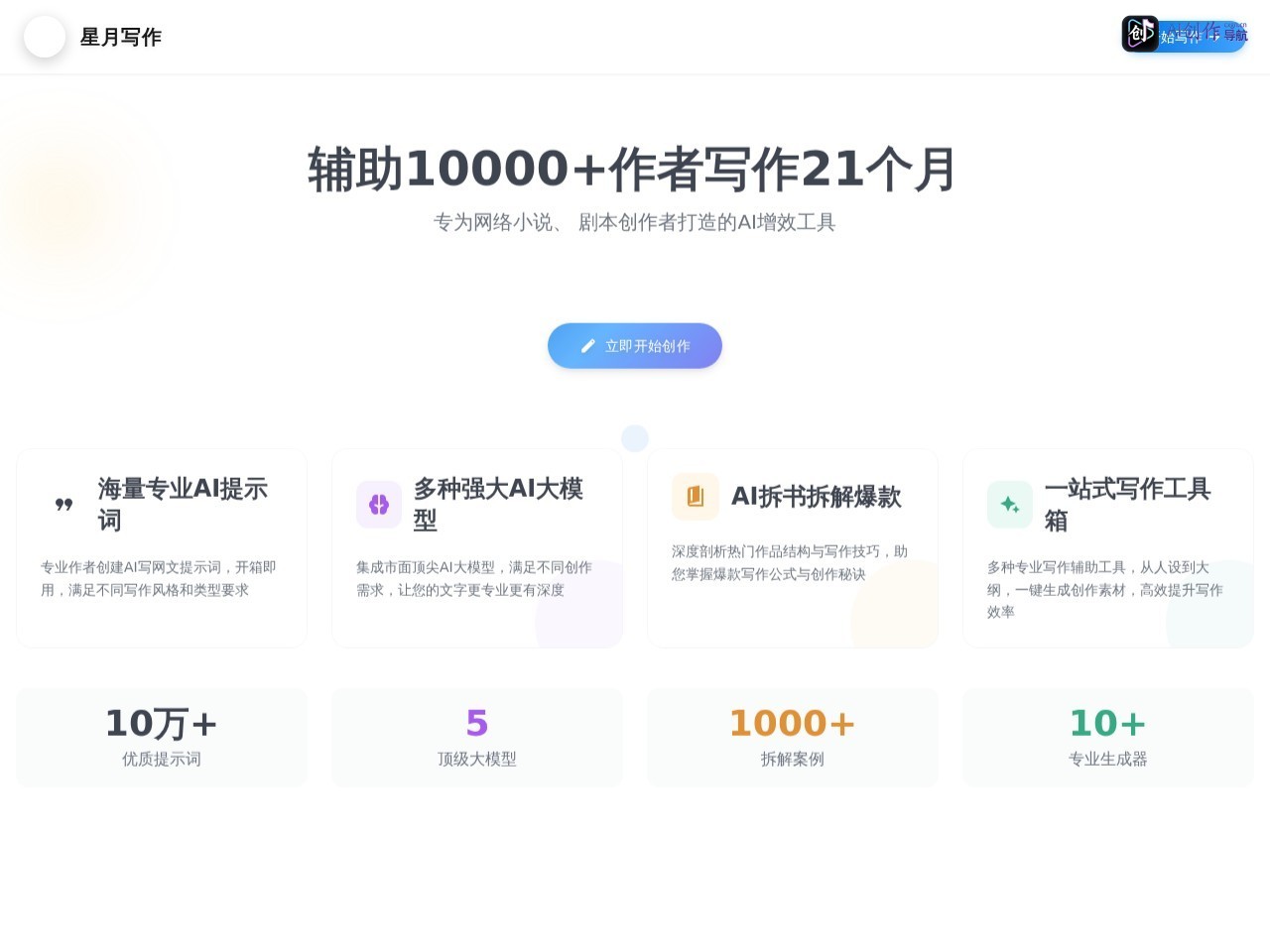This screenshot has width=1270, height=952.
Task: Click the green sparkle icon for 一站式写作工具箱
Action: click(1010, 505)
